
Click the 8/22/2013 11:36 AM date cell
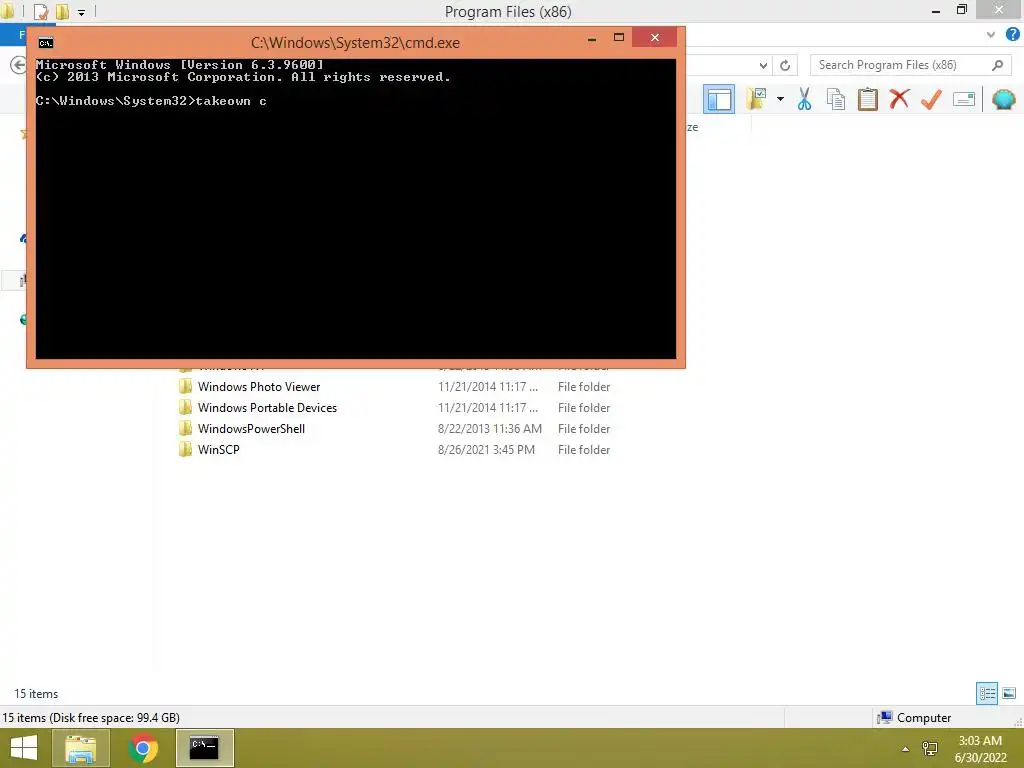[490, 428]
